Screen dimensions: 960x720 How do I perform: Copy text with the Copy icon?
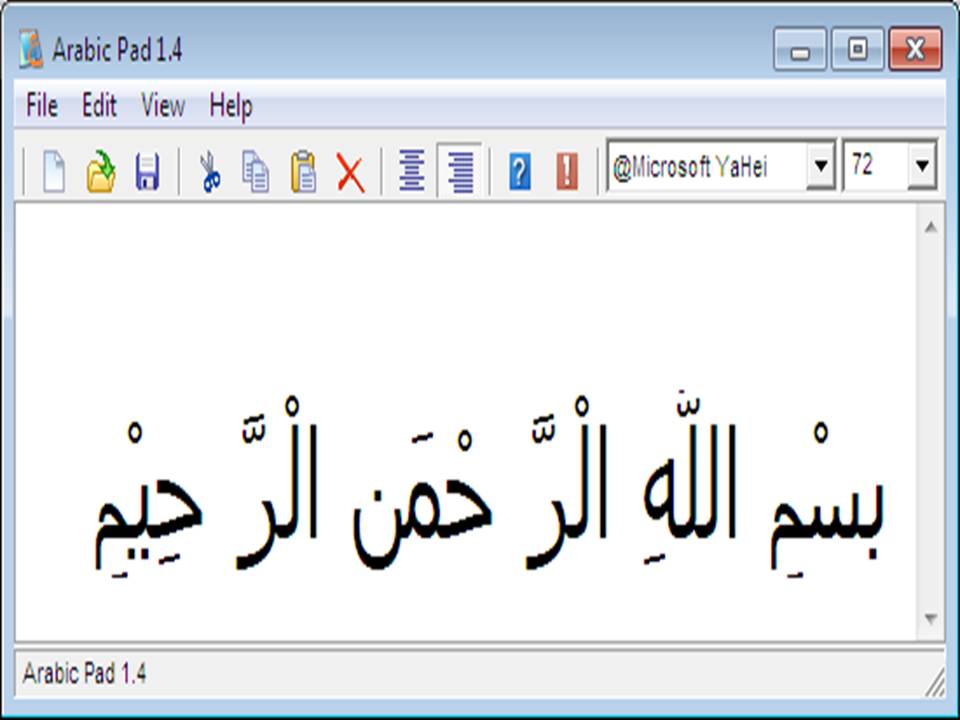[255, 170]
